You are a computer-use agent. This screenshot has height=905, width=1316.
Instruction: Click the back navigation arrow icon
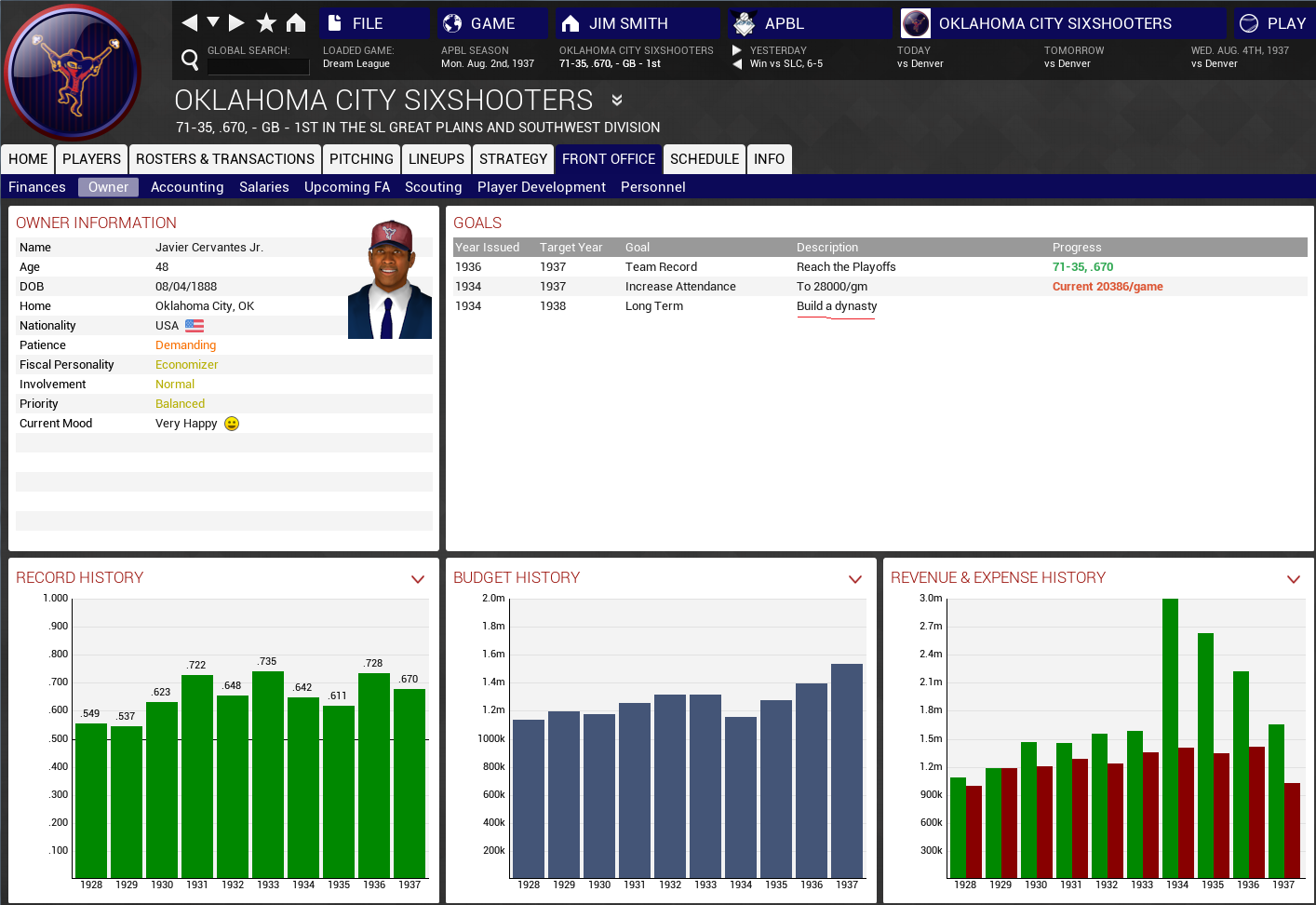(x=190, y=22)
